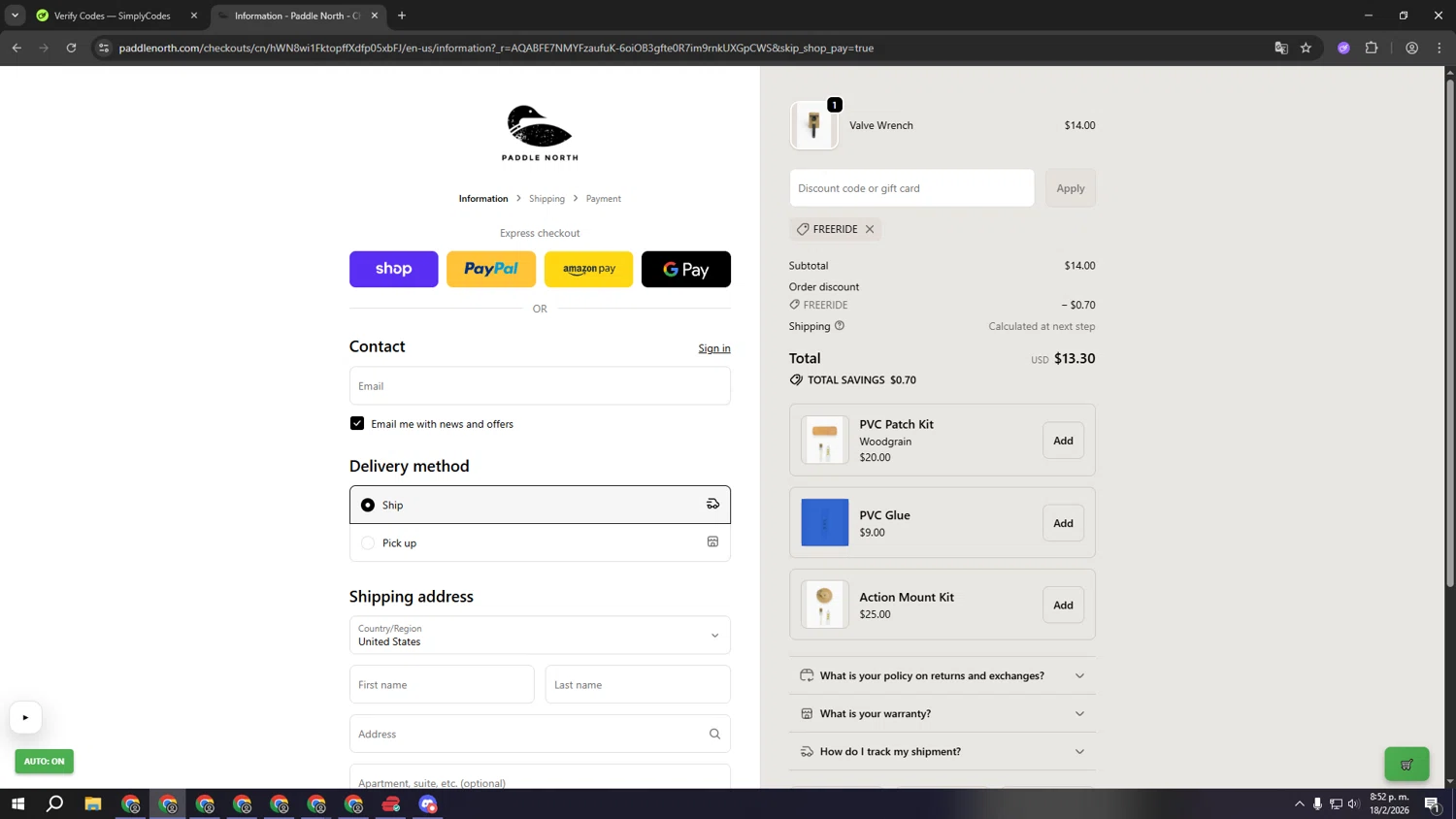
Task: Switch to Verify Codes — SimplyCodes tab
Action: click(x=115, y=16)
